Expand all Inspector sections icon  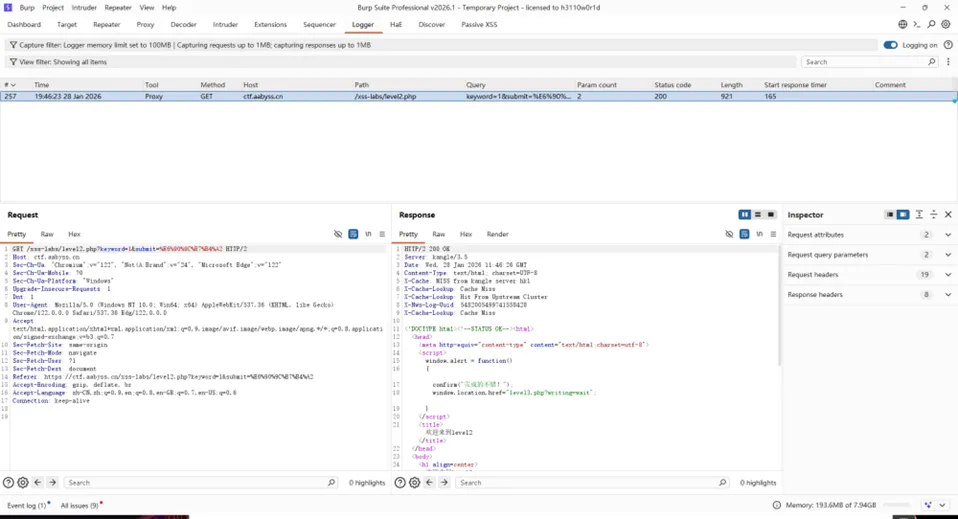tap(919, 215)
